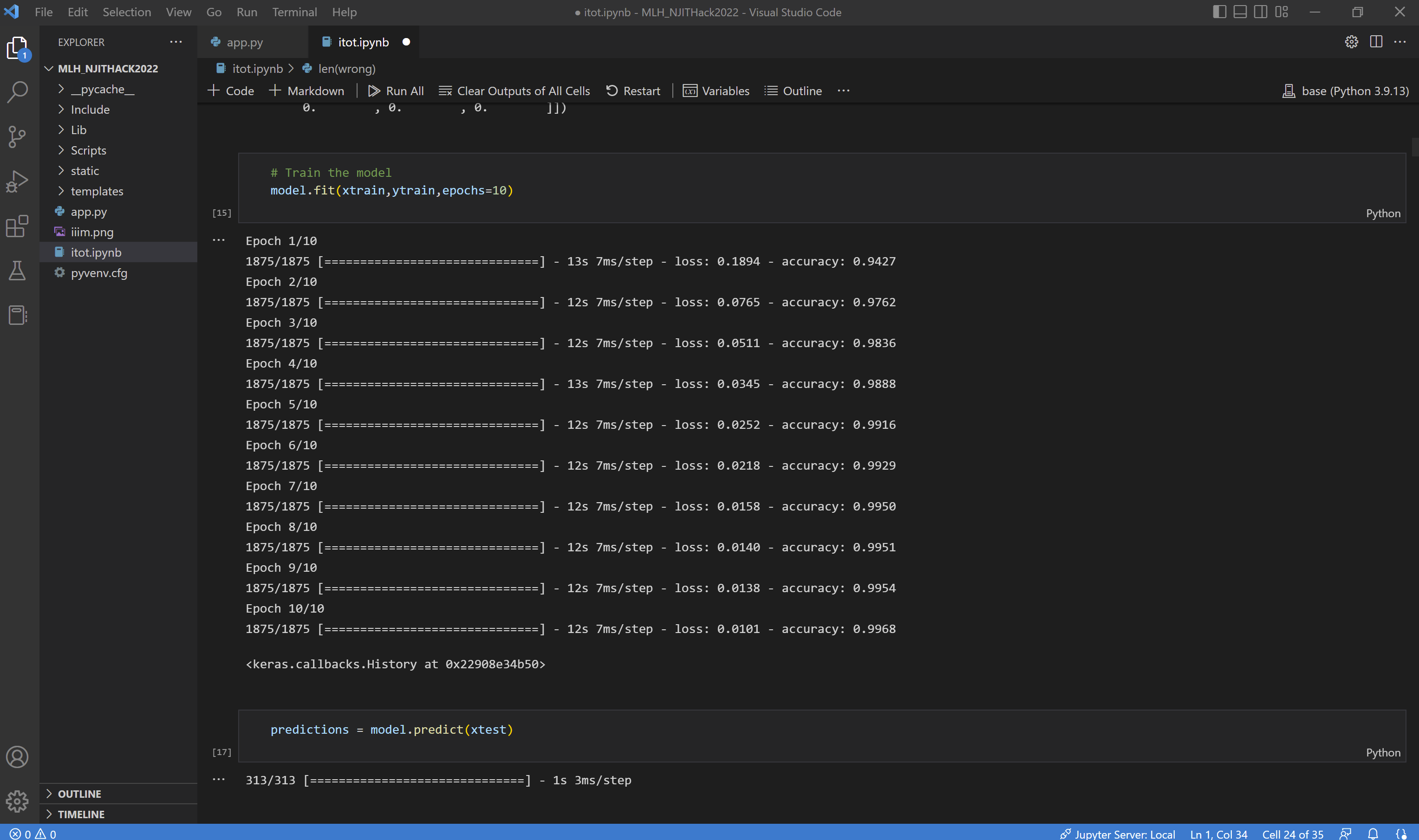Toggle the Primary Side Bar layout
The height and width of the screenshot is (840, 1419).
tap(1219, 12)
